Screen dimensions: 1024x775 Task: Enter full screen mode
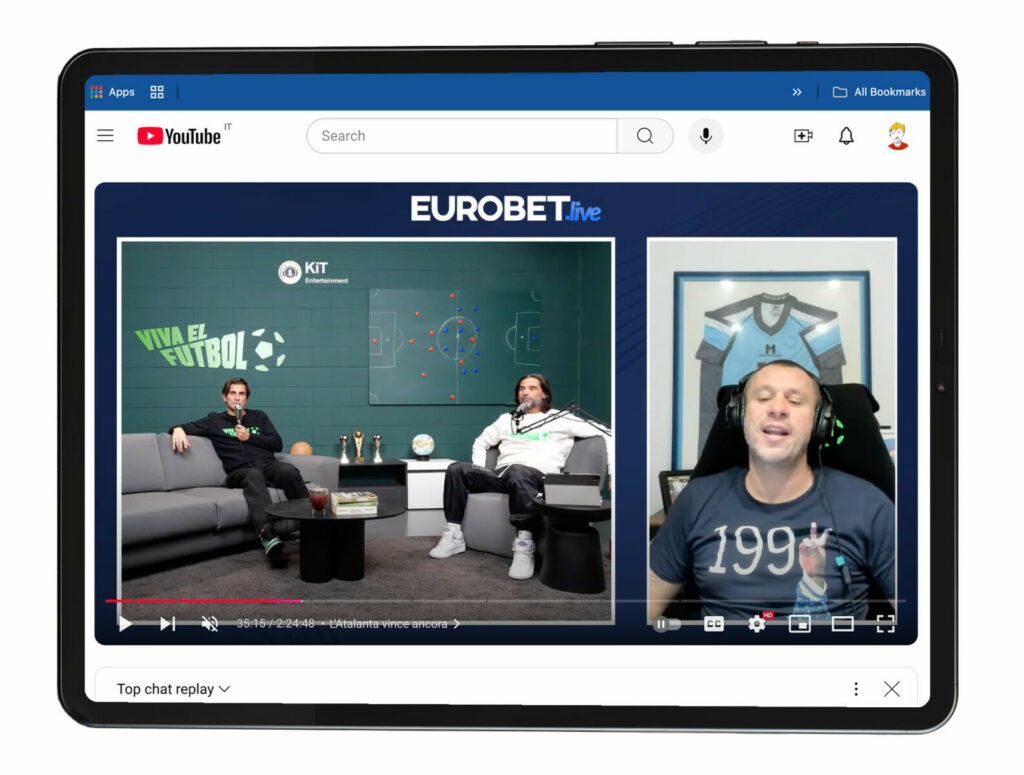coord(886,624)
